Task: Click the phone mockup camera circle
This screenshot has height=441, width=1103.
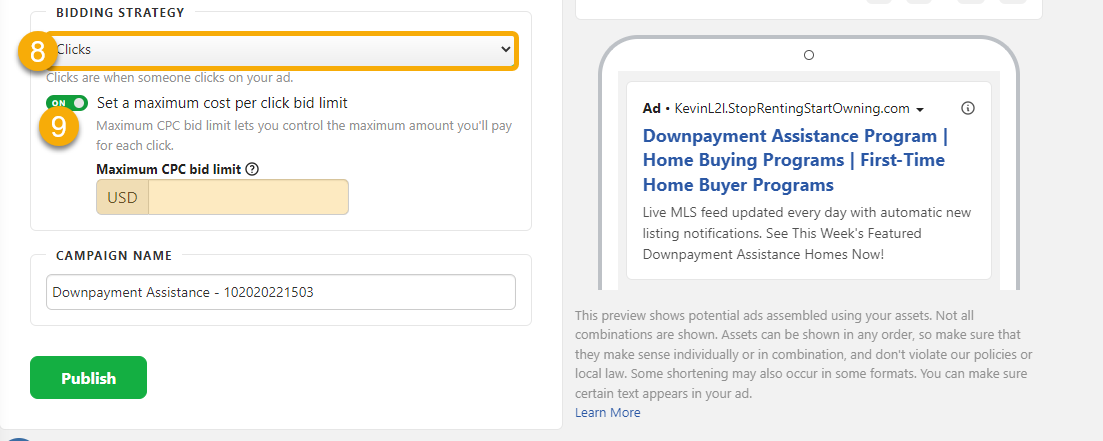Action: [809, 55]
